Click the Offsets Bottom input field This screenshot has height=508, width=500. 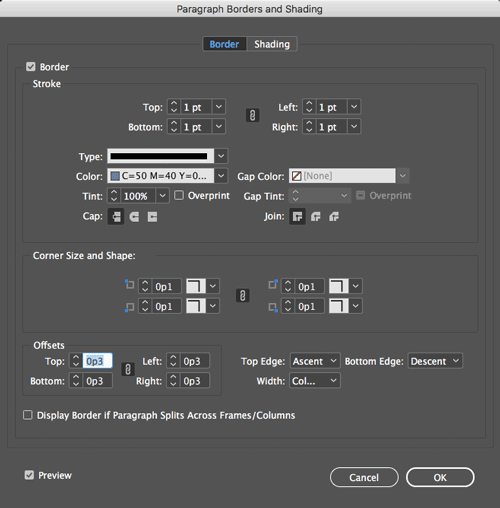[97, 381]
